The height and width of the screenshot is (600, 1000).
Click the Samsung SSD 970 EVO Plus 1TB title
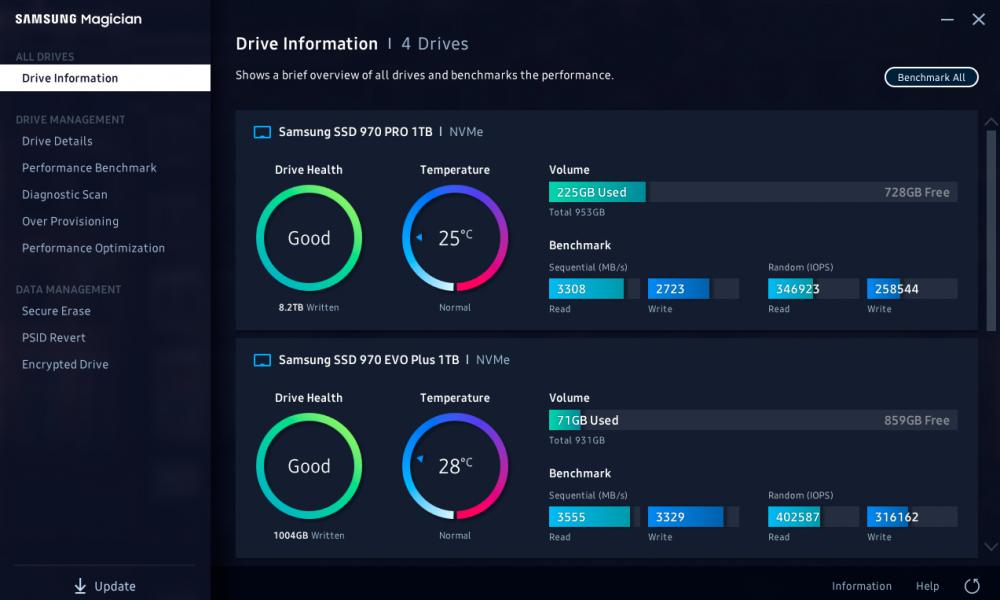coord(369,360)
